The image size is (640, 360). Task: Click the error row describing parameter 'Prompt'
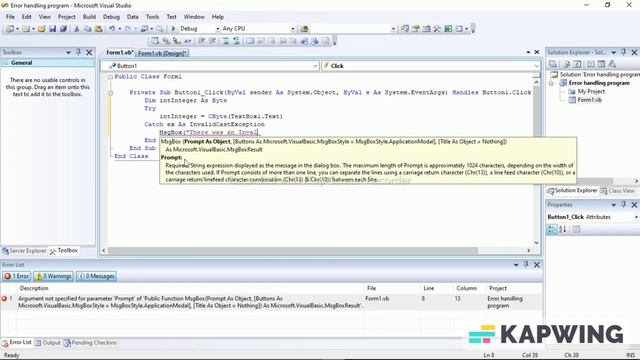(271, 302)
